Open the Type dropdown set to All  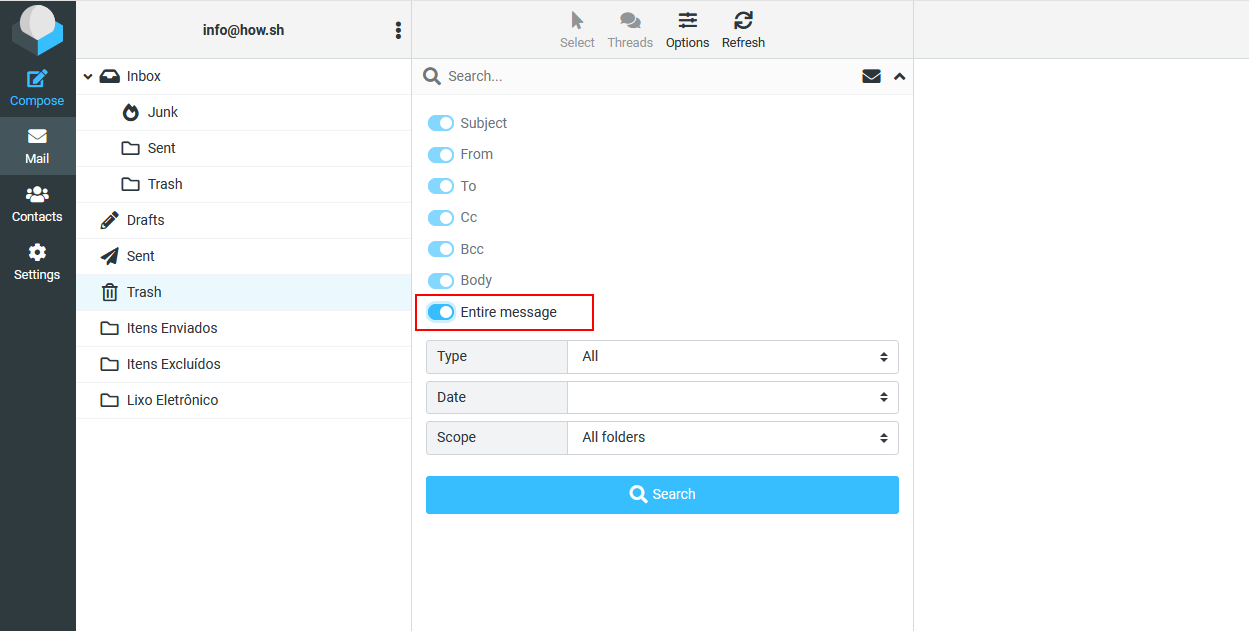pyautogui.click(x=733, y=356)
